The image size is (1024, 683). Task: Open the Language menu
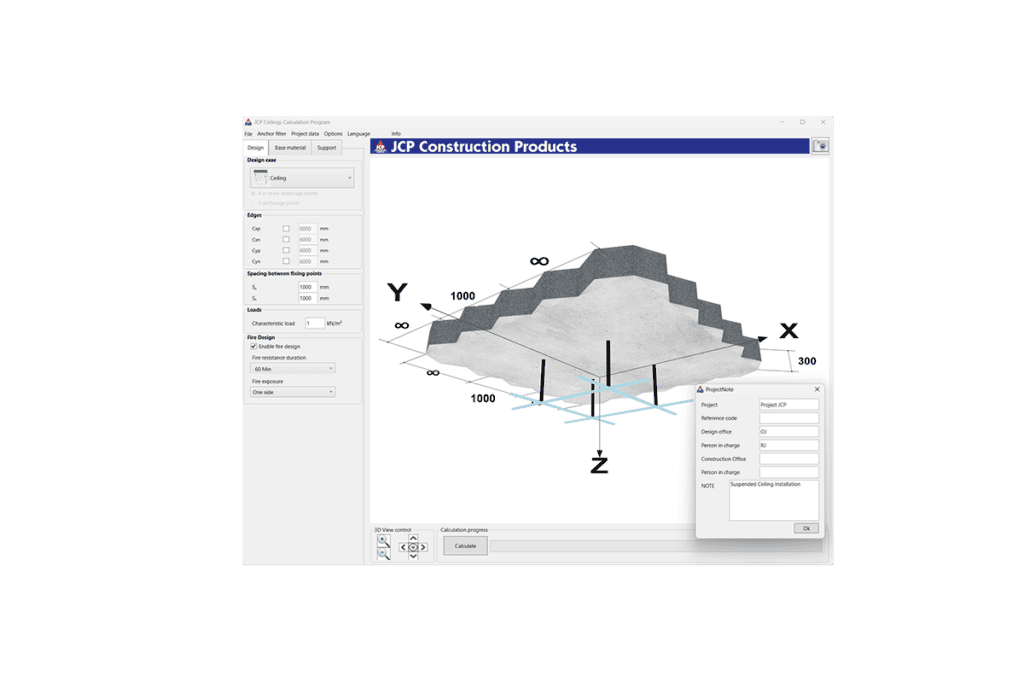point(359,134)
